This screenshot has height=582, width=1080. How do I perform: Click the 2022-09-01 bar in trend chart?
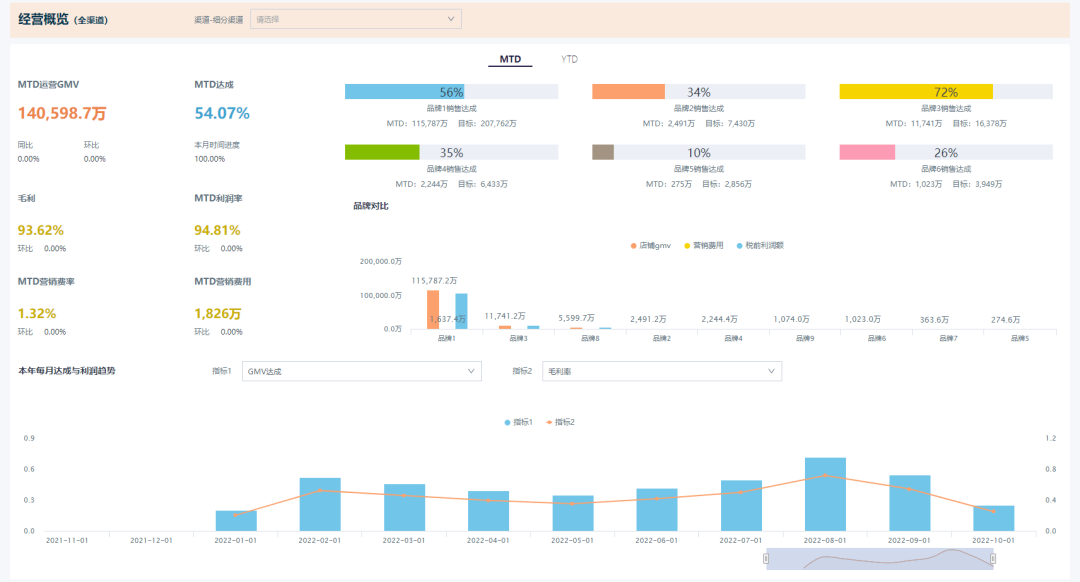pyautogui.click(x=910, y=503)
